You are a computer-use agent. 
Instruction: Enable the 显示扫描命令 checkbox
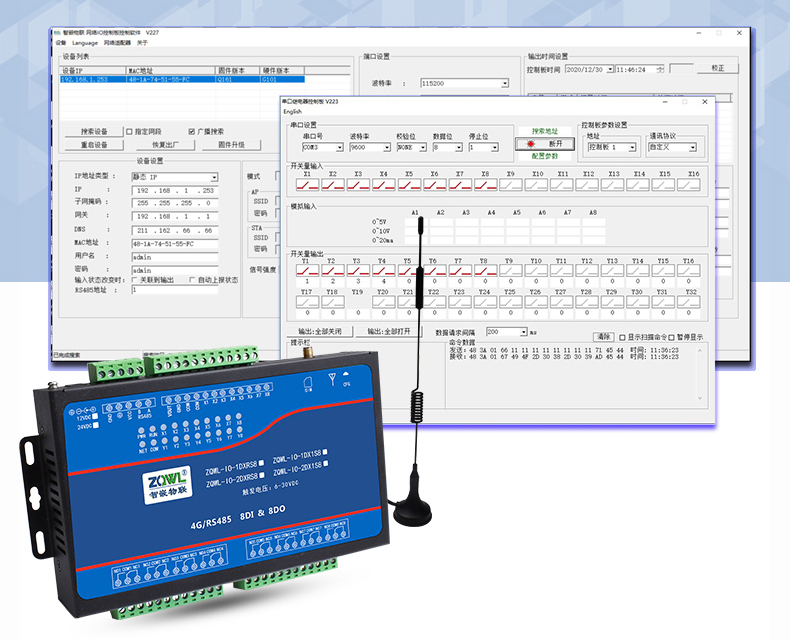click(622, 337)
